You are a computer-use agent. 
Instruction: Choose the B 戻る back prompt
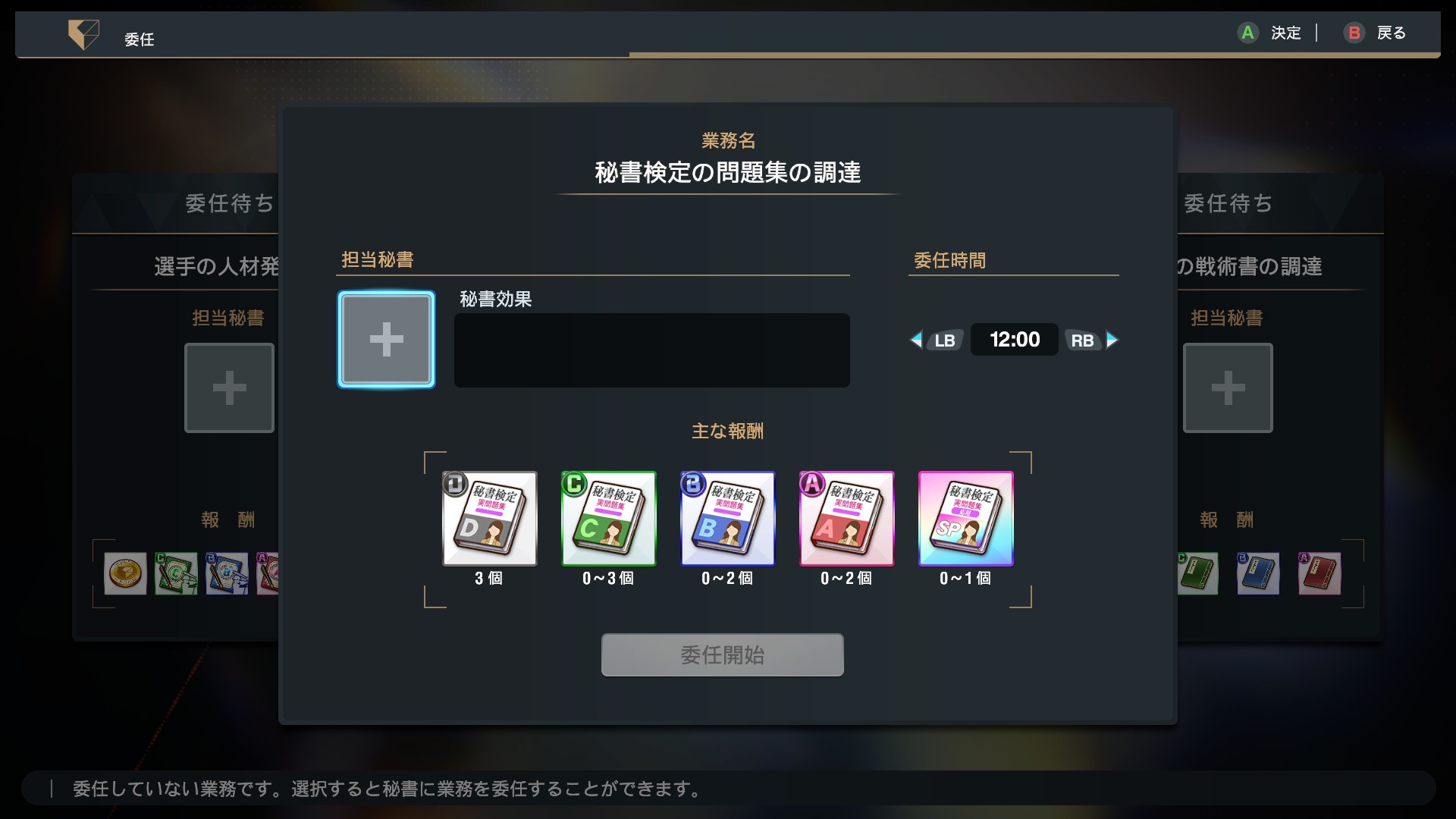(1375, 33)
